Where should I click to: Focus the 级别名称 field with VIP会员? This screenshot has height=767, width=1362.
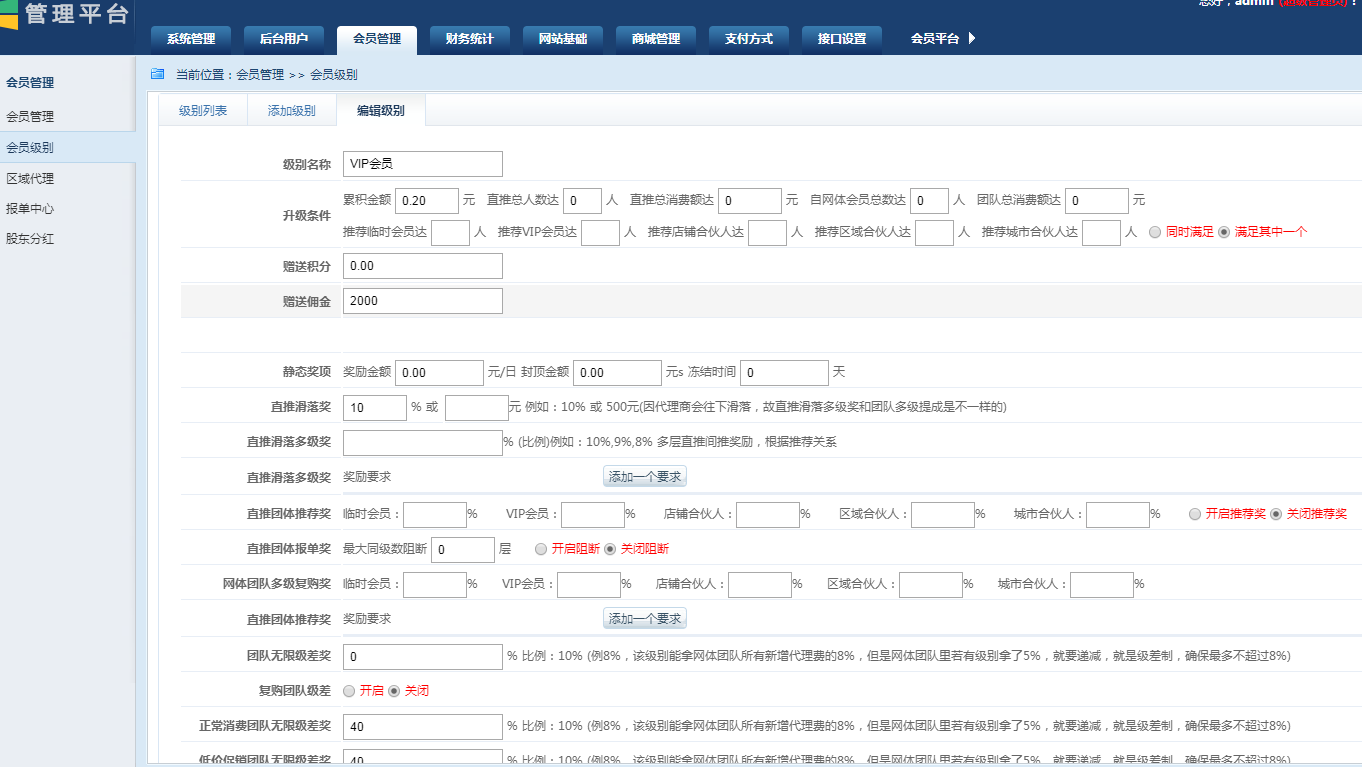[423, 164]
